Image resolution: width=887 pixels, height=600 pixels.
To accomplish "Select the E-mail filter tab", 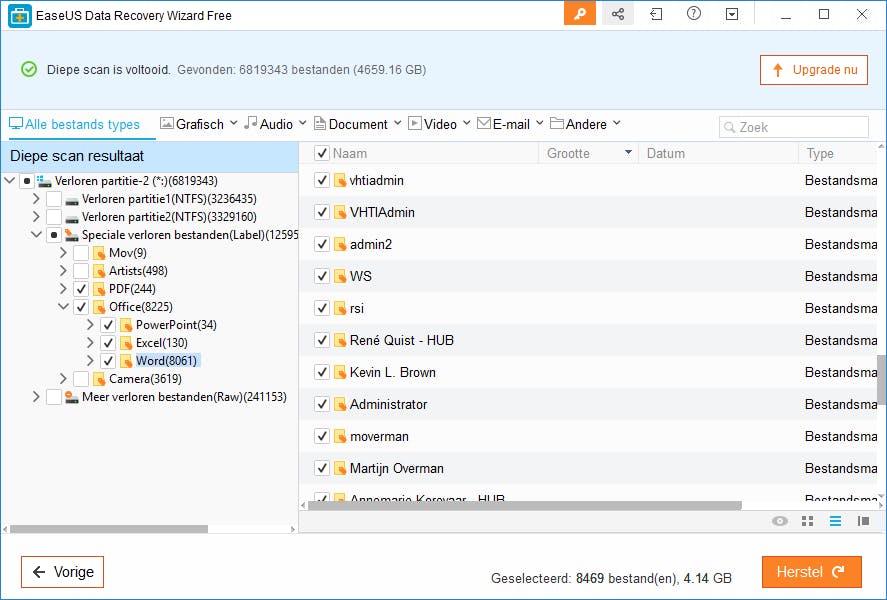I will (503, 124).
